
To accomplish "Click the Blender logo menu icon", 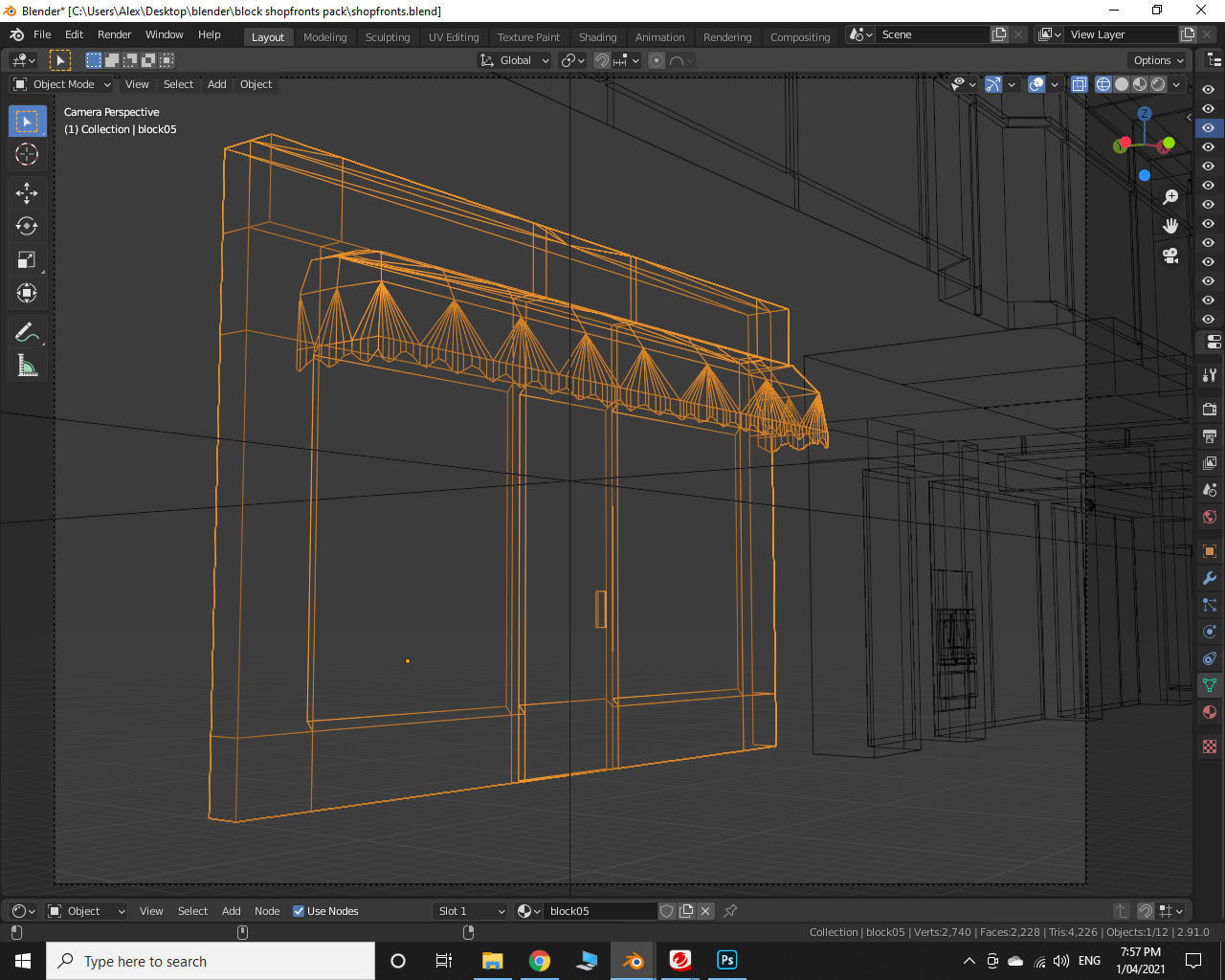I will (x=16, y=34).
